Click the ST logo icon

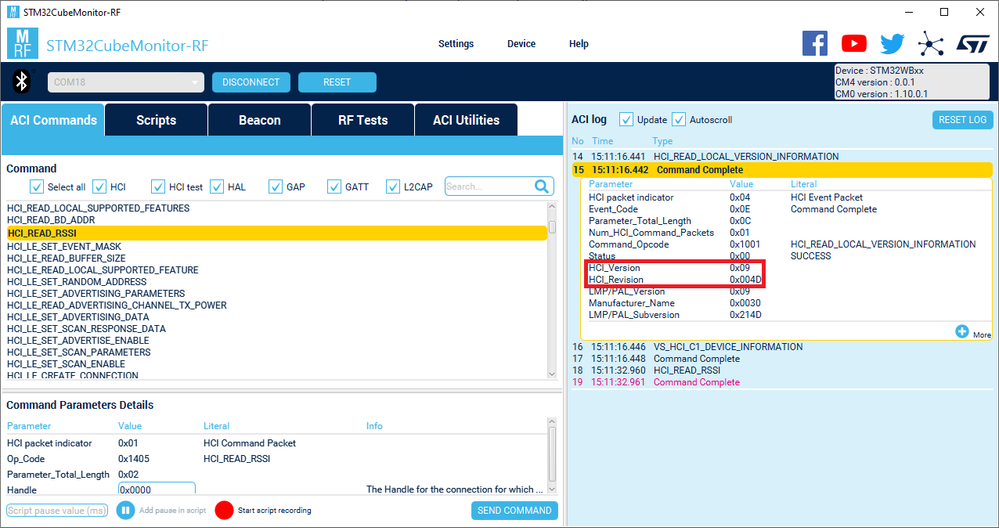(x=973, y=43)
